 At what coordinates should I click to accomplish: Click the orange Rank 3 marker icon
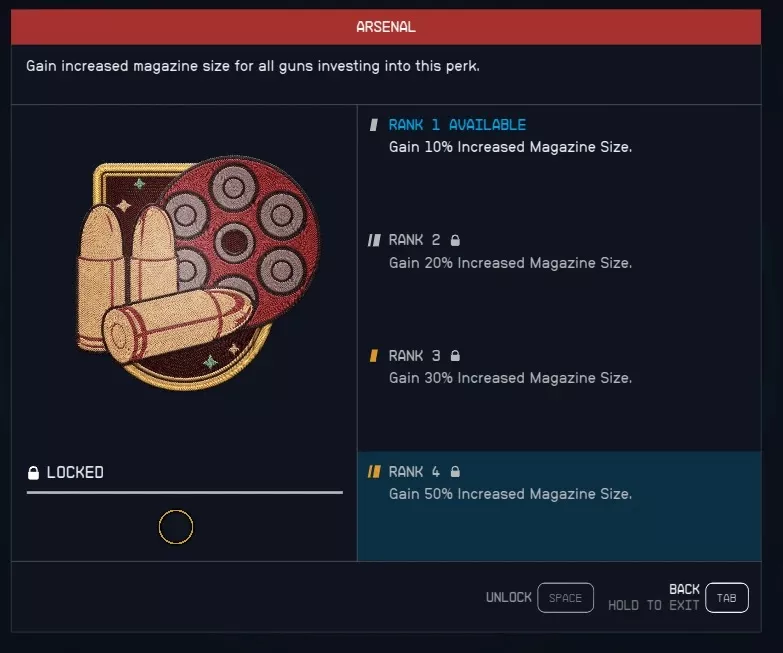tap(374, 356)
